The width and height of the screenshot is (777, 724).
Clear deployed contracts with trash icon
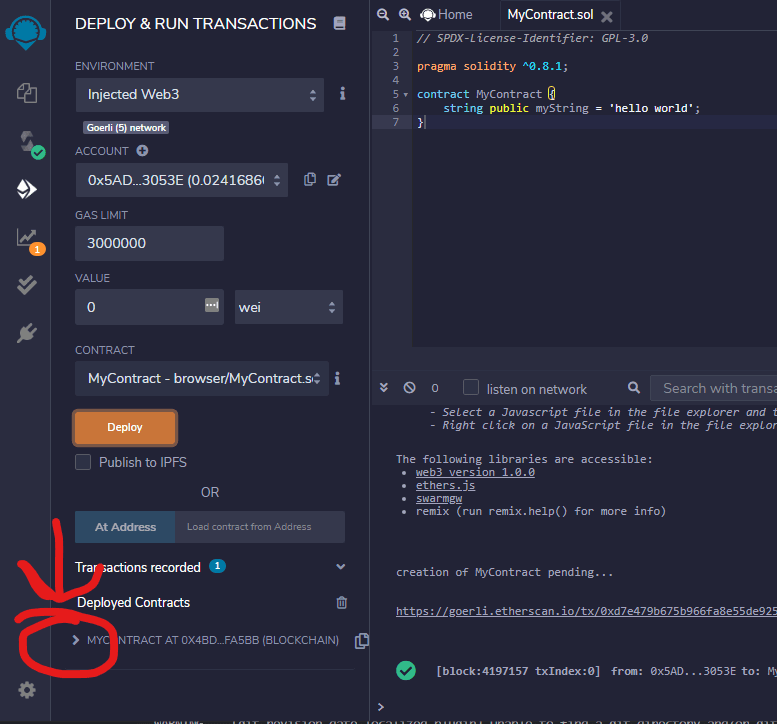click(341, 603)
